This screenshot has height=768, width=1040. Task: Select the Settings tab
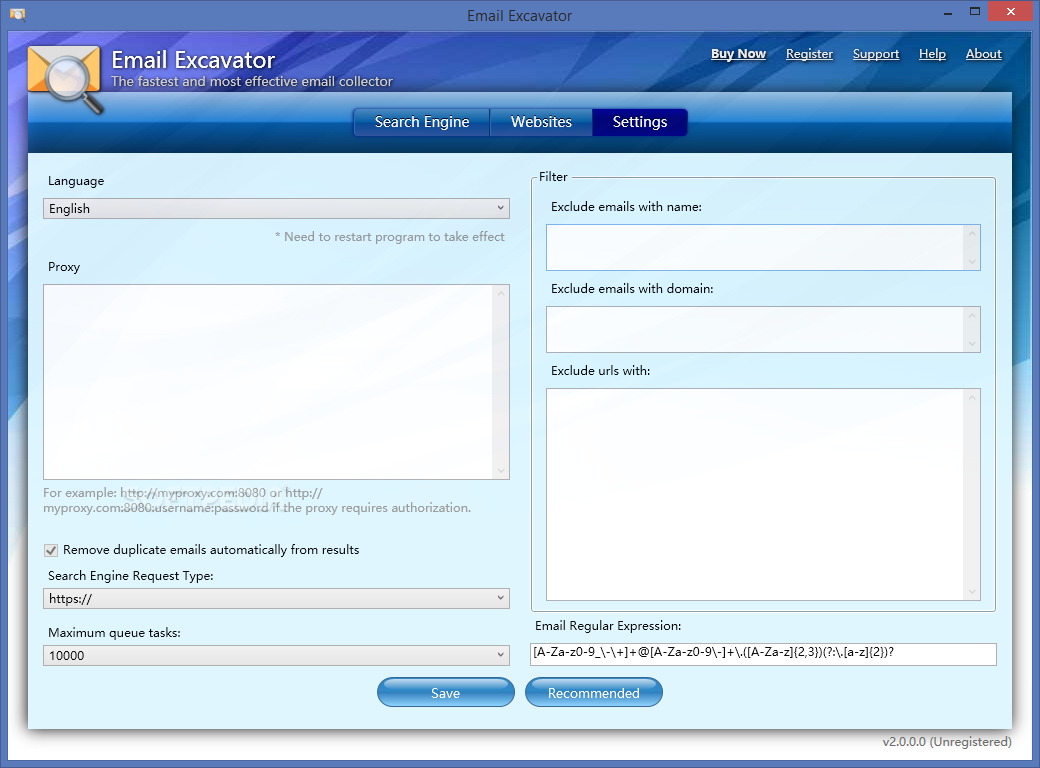tap(640, 122)
